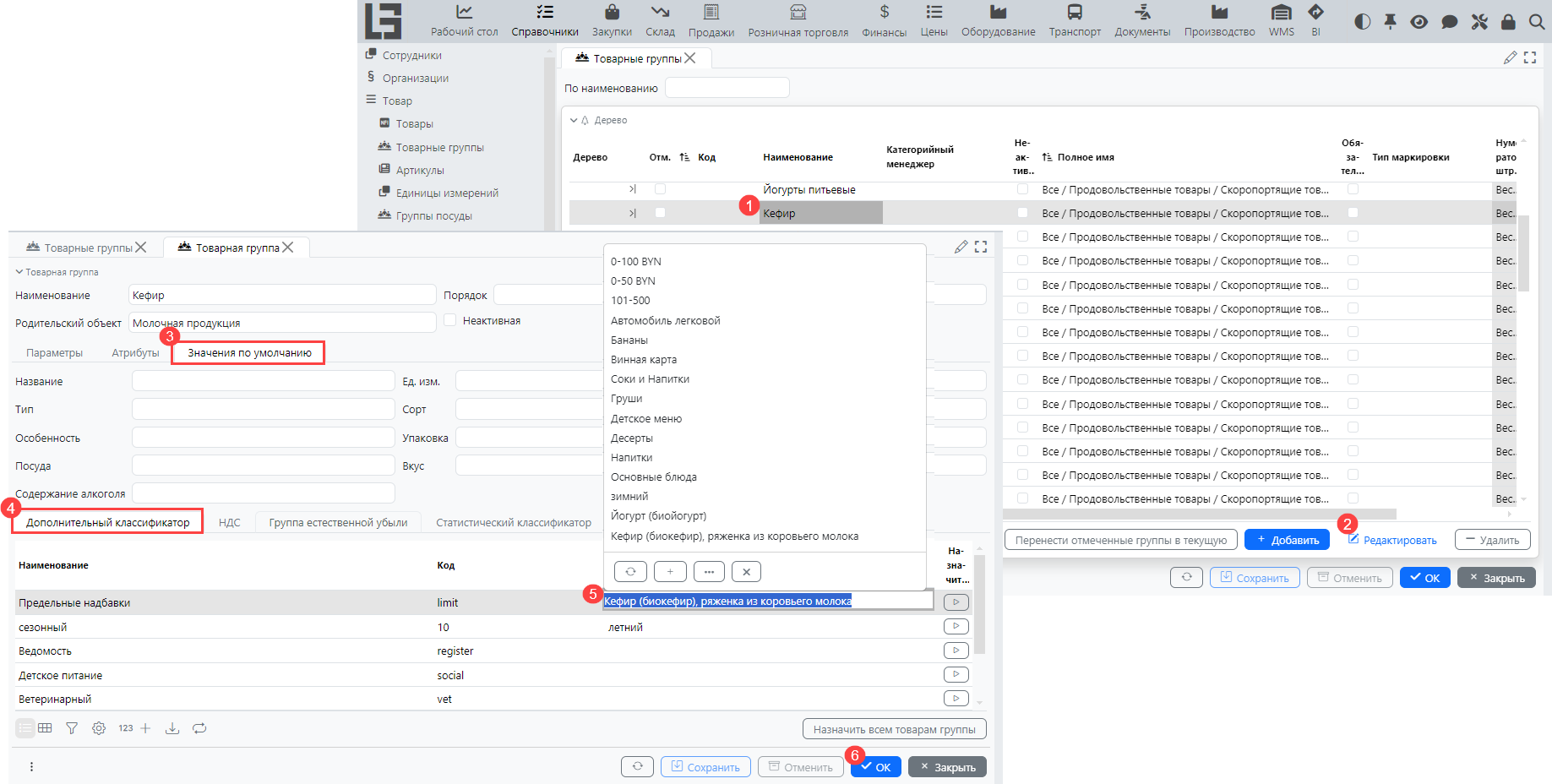Click the vertical scrollbar of the classifier table
This screenshot has width=1552, height=784.
(x=979, y=608)
